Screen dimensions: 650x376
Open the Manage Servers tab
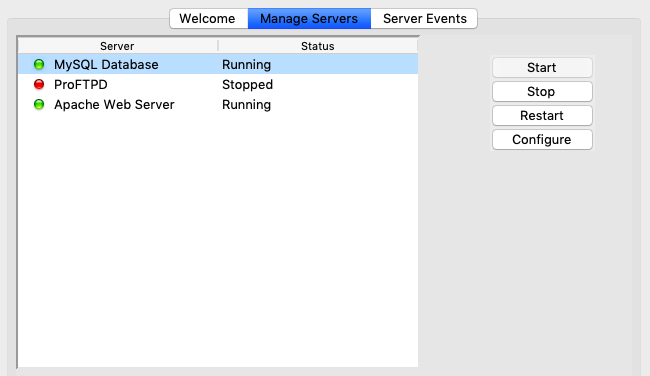point(309,19)
